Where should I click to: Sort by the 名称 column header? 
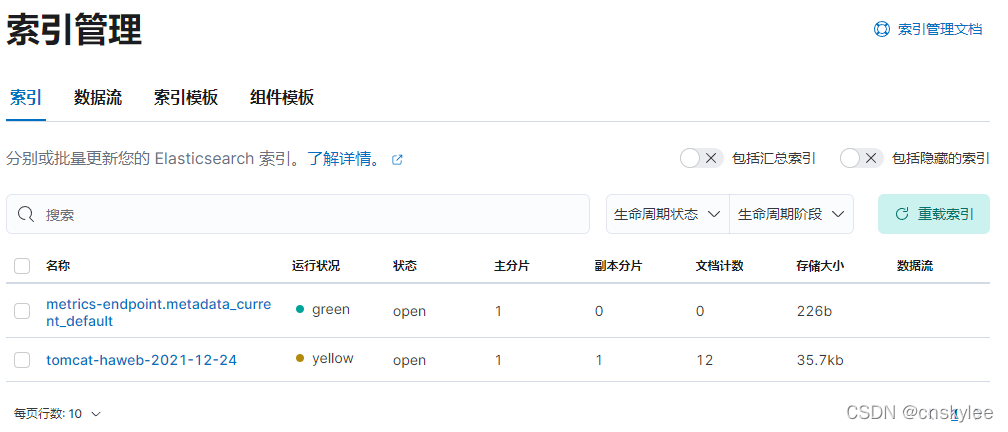pos(57,266)
